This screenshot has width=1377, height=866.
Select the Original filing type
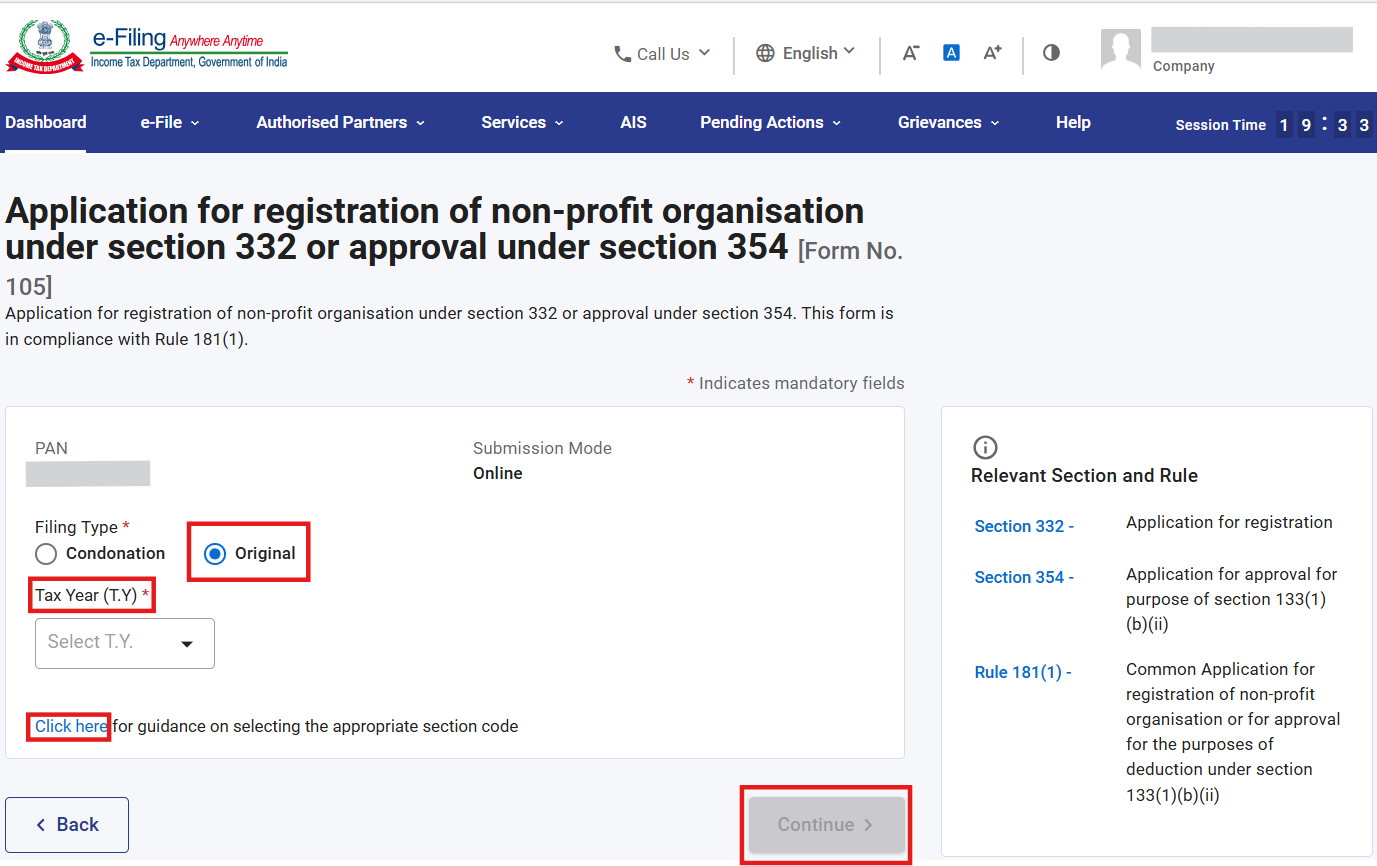(x=215, y=553)
